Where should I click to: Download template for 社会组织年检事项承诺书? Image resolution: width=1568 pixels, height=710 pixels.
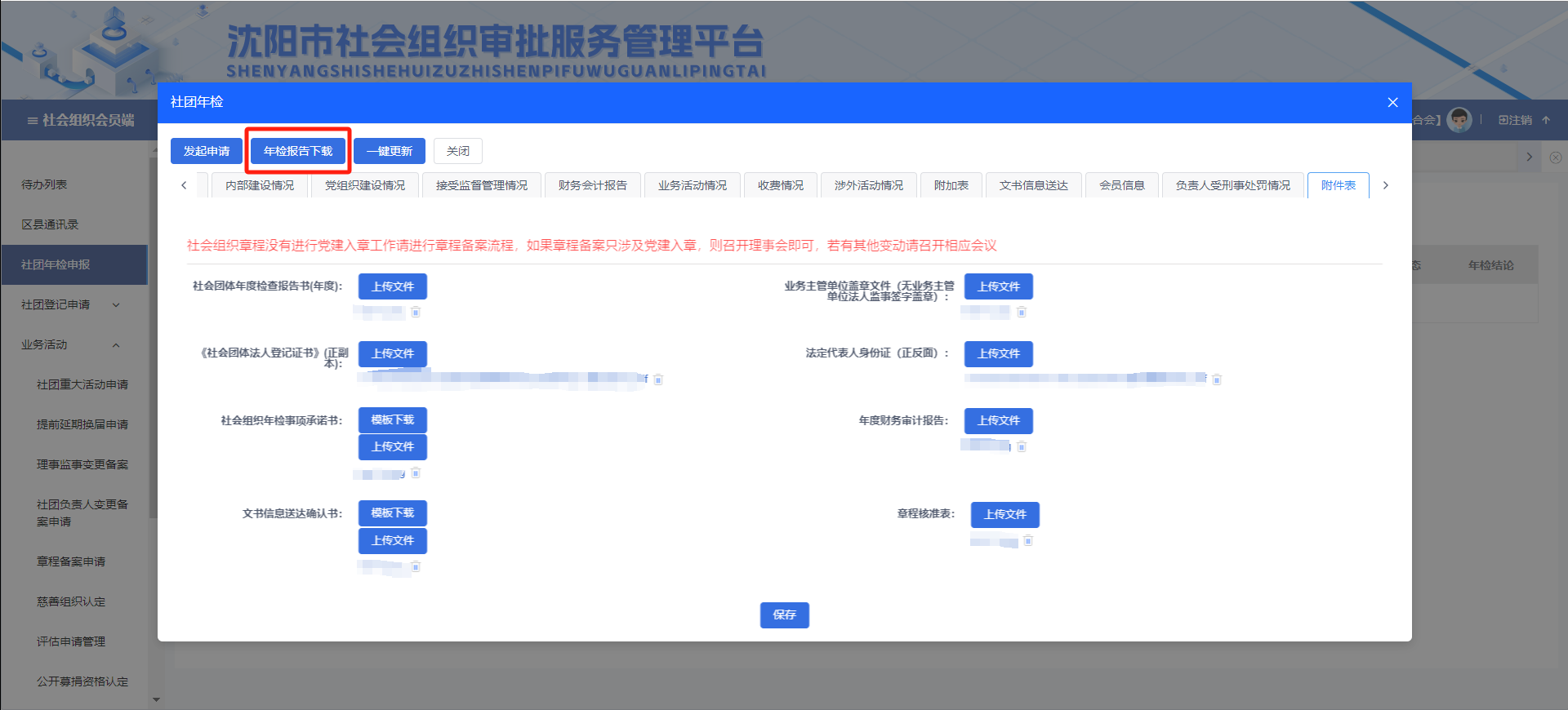[392, 419]
